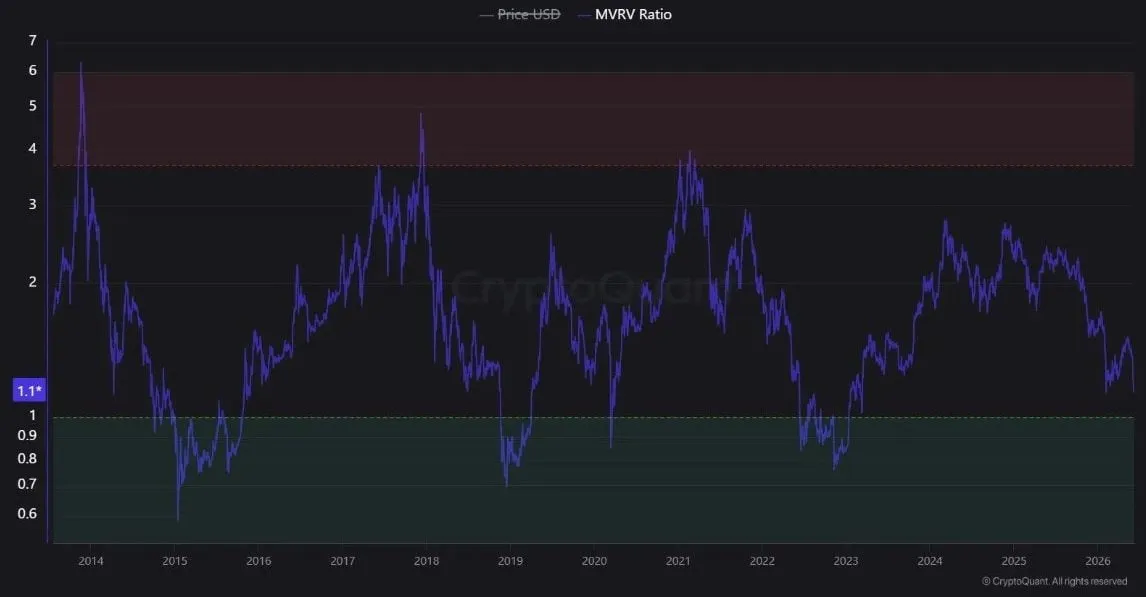Click the 2014 x-axis year label

click(91, 561)
